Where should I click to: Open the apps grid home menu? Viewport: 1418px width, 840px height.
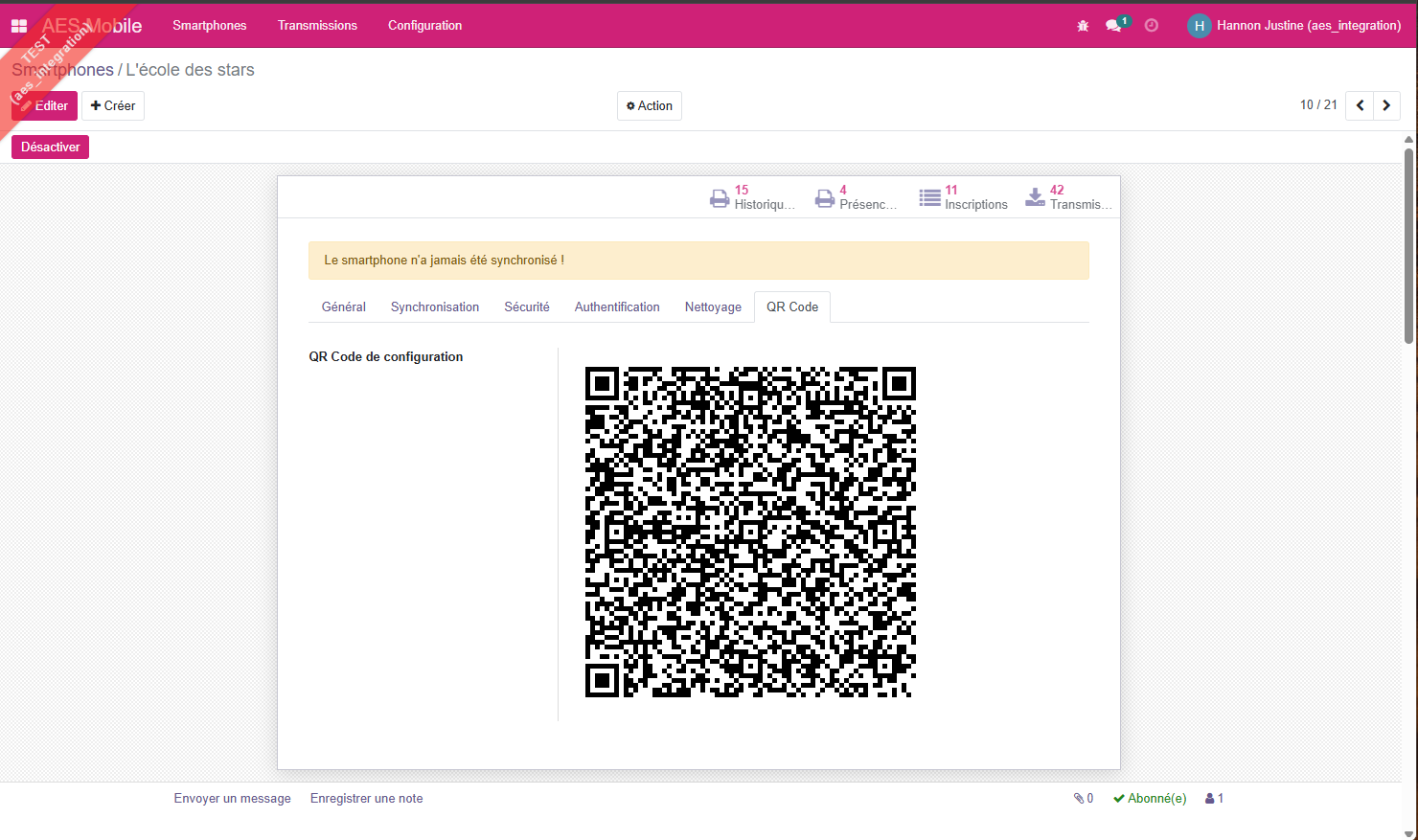(19, 26)
